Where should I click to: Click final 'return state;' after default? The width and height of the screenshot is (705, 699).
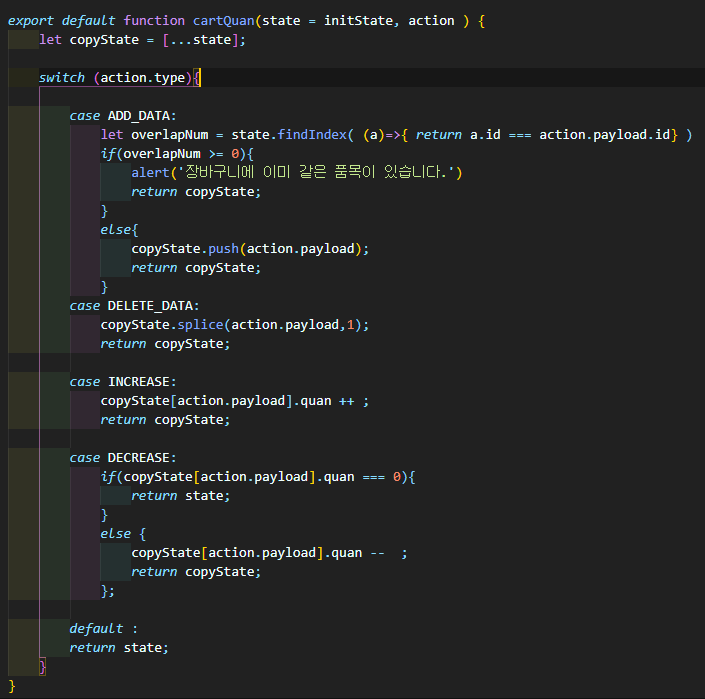point(119,648)
